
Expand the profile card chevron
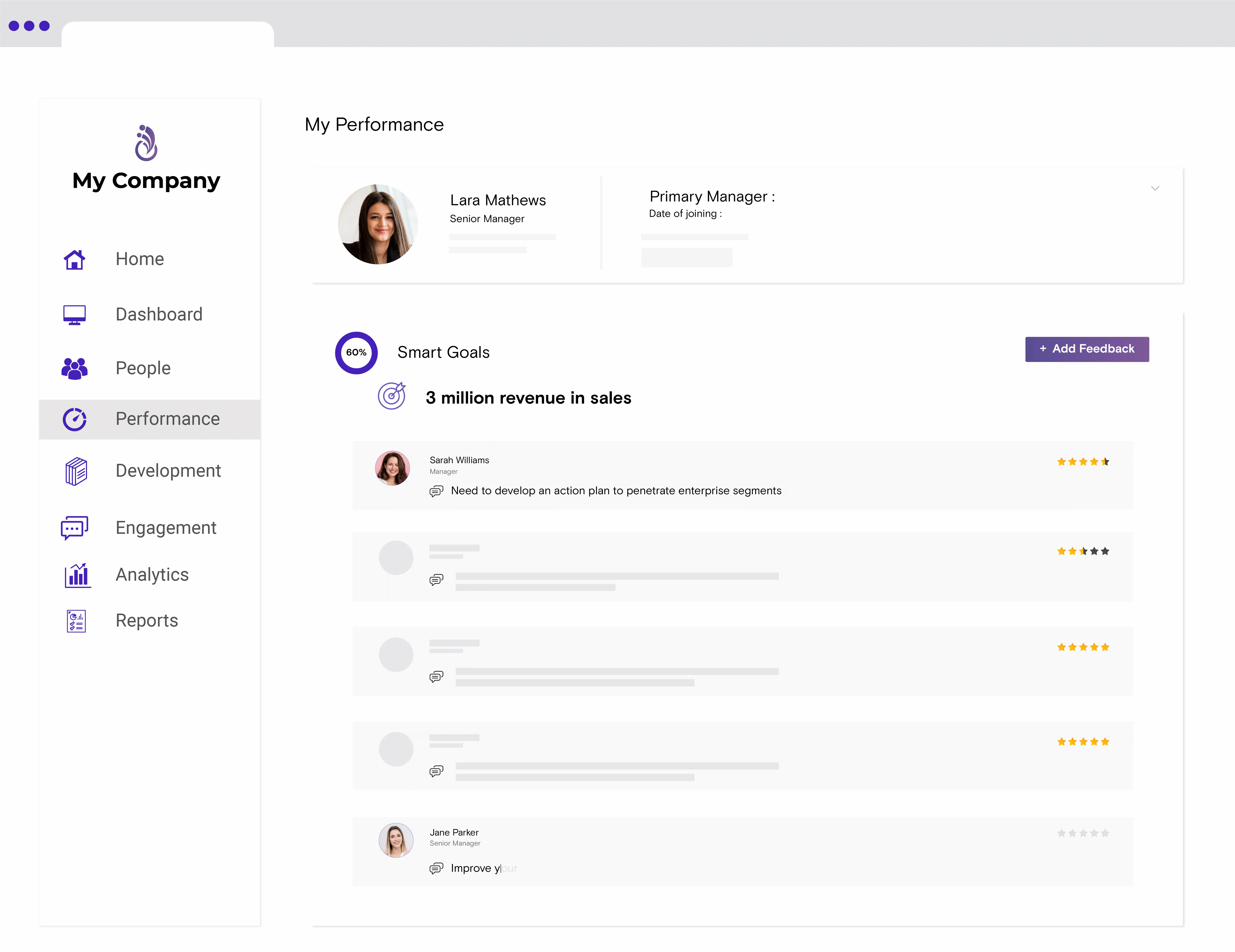tap(1155, 188)
